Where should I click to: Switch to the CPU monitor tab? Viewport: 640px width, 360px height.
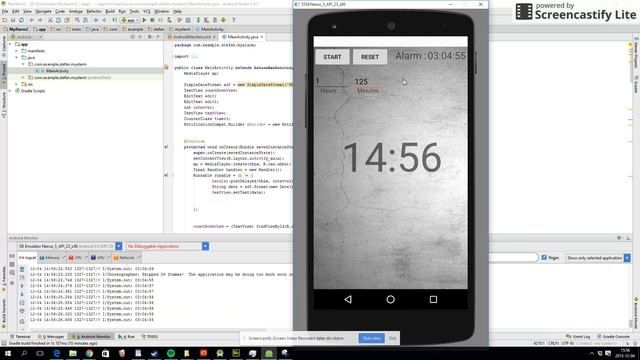point(77,258)
